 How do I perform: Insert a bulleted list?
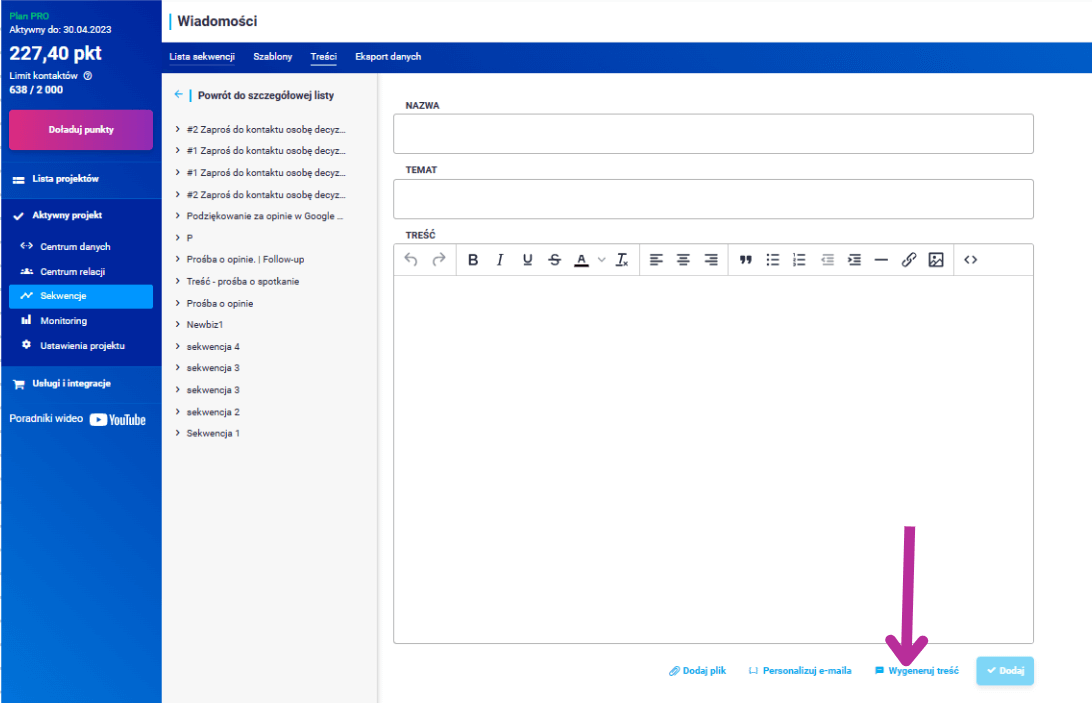click(773, 260)
